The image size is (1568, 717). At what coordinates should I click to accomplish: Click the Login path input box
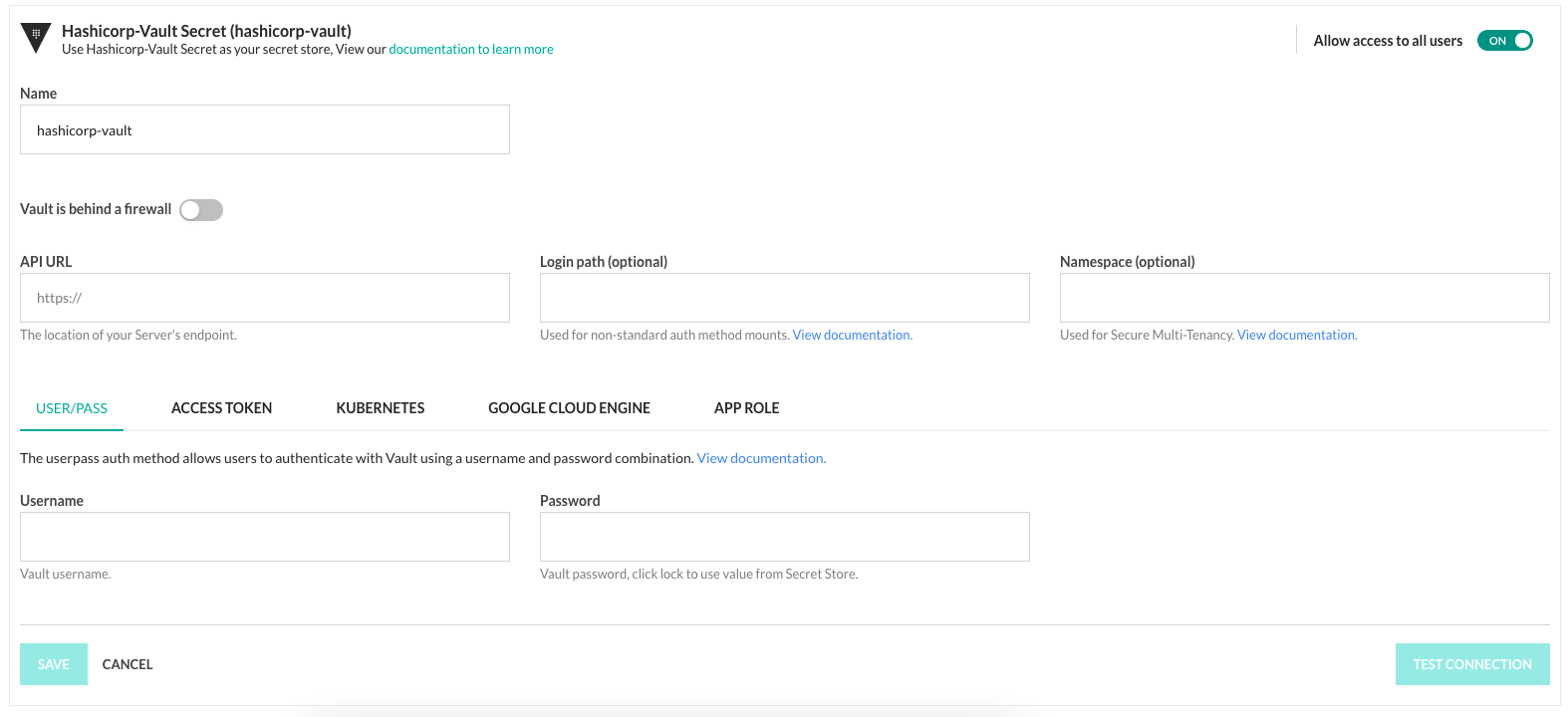[784, 298]
